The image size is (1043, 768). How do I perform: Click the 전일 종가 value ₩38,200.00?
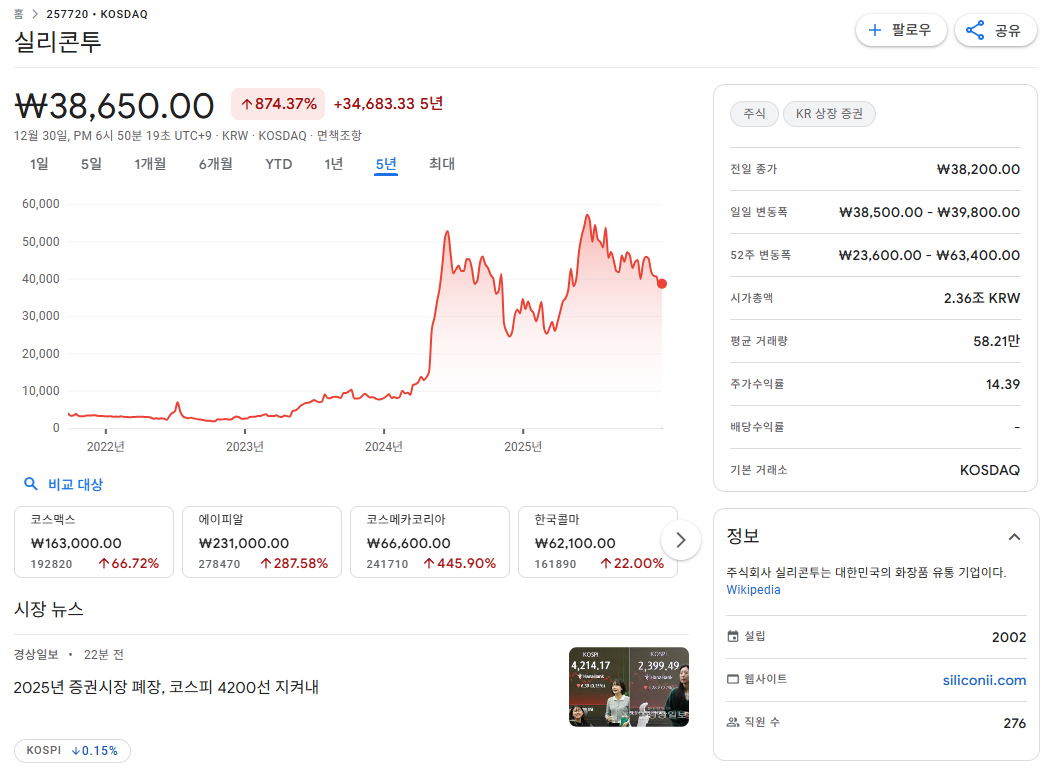(x=978, y=169)
